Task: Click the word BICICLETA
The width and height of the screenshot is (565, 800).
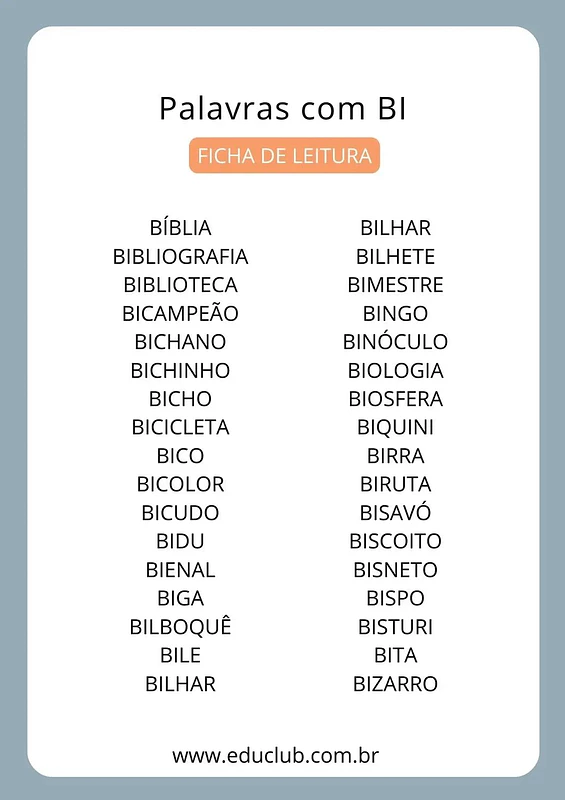Action: coord(180,427)
